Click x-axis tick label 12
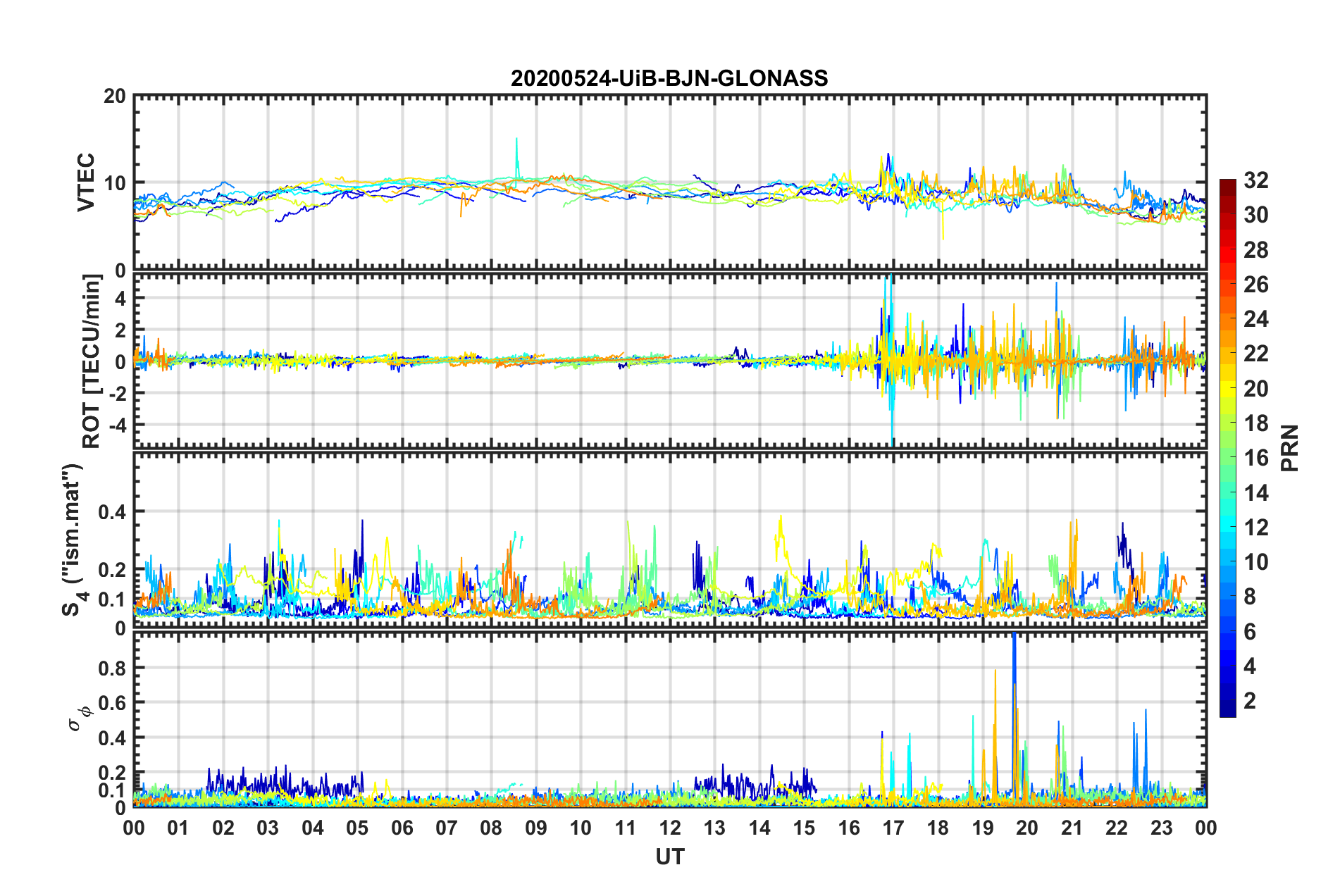The height and width of the screenshot is (896, 1340). (x=670, y=828)
